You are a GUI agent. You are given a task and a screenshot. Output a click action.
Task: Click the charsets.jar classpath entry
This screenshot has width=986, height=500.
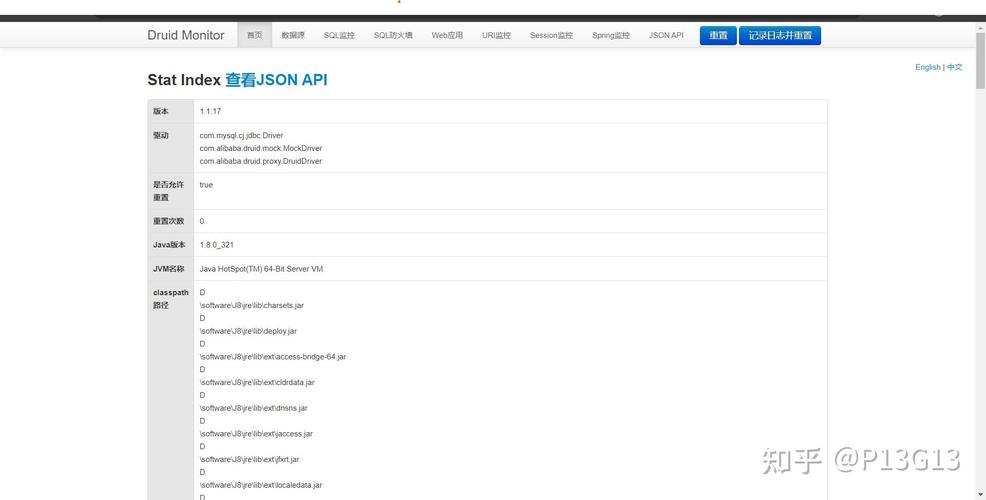251,305
